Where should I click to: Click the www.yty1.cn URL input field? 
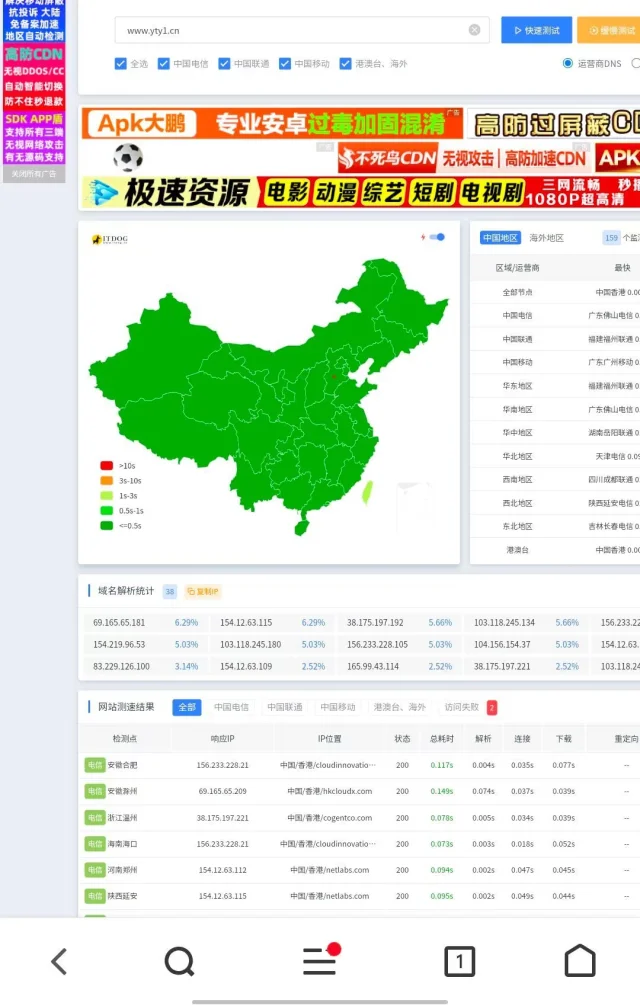point(290,30)
